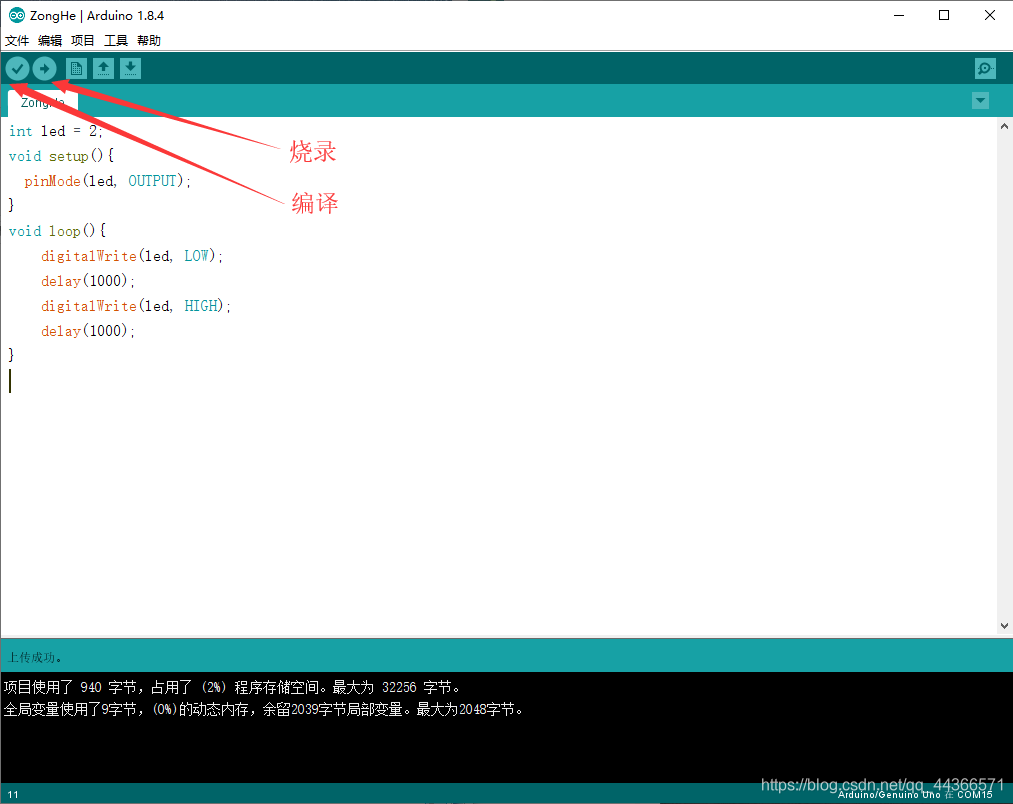Open the 工具 menu
Image resolution: width=1013 pixels, height=804 pixels.
(116, 41)
